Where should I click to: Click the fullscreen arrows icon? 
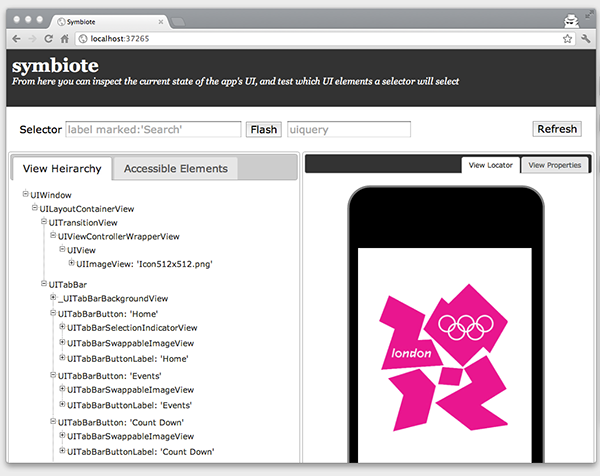point(589,15)
